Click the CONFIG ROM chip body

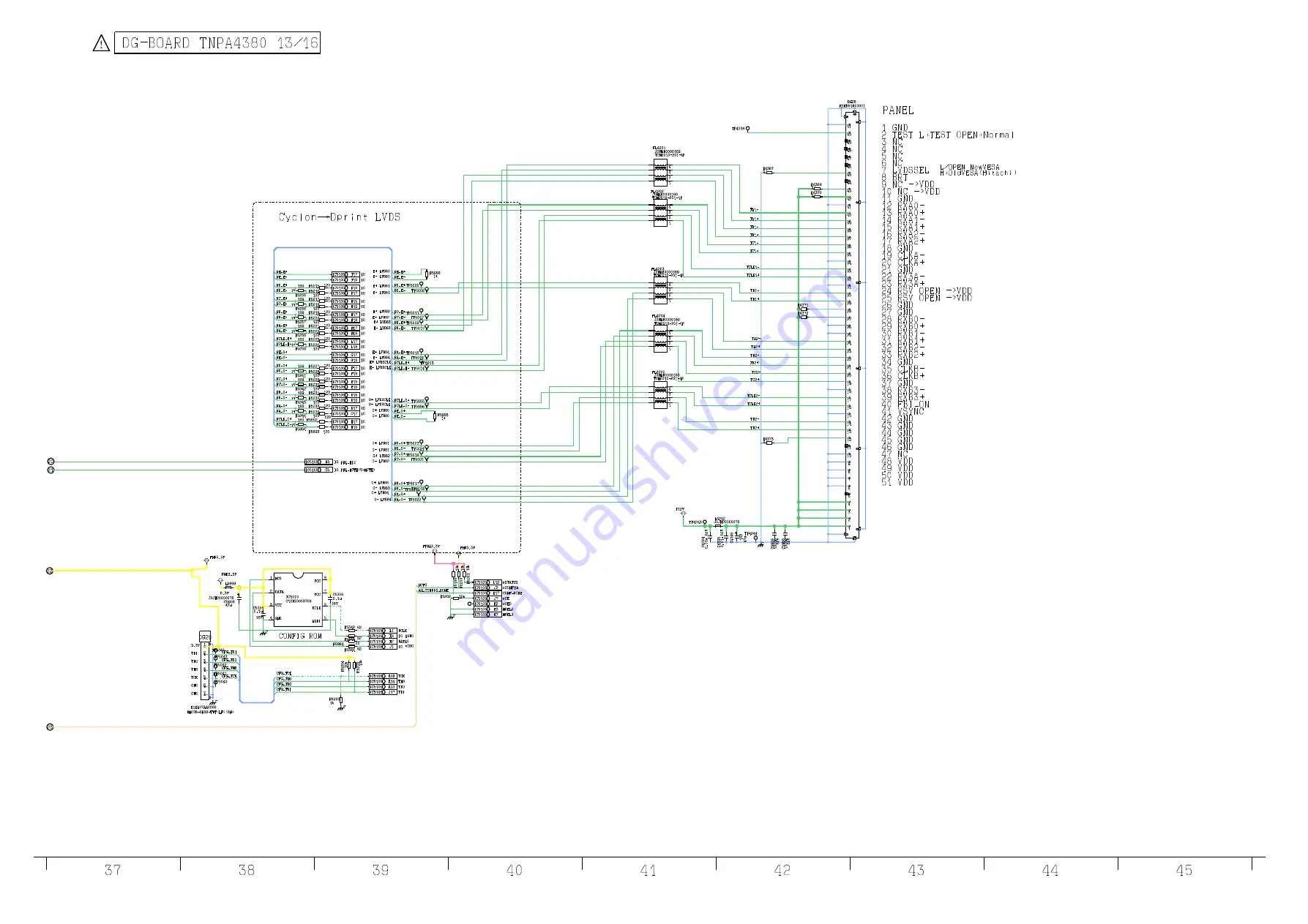click(x=298, y=598)
